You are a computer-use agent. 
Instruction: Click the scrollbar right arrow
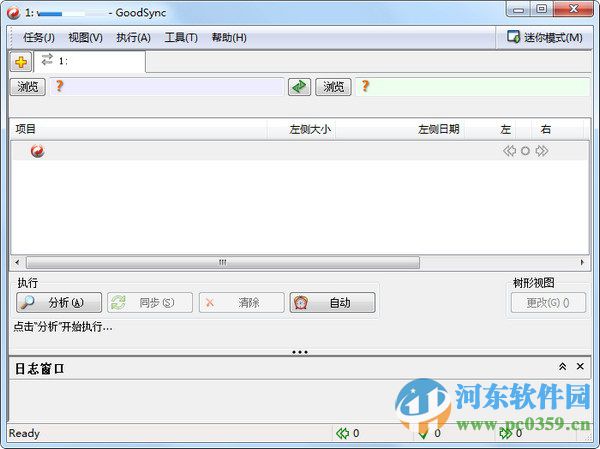(582, 263)
